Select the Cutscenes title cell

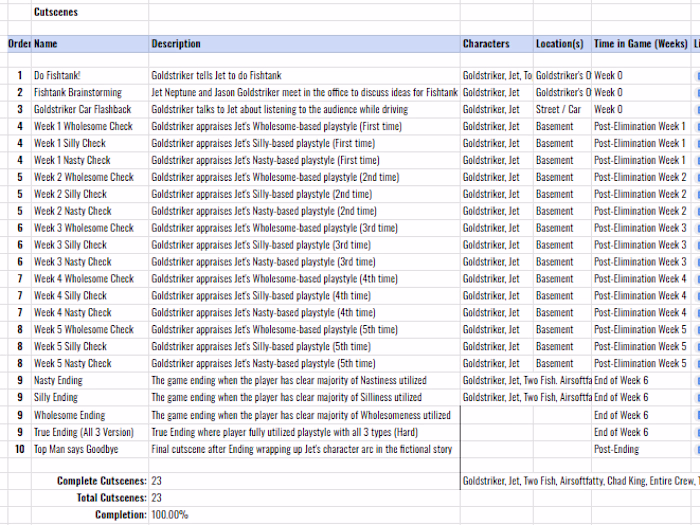(57, 13)
